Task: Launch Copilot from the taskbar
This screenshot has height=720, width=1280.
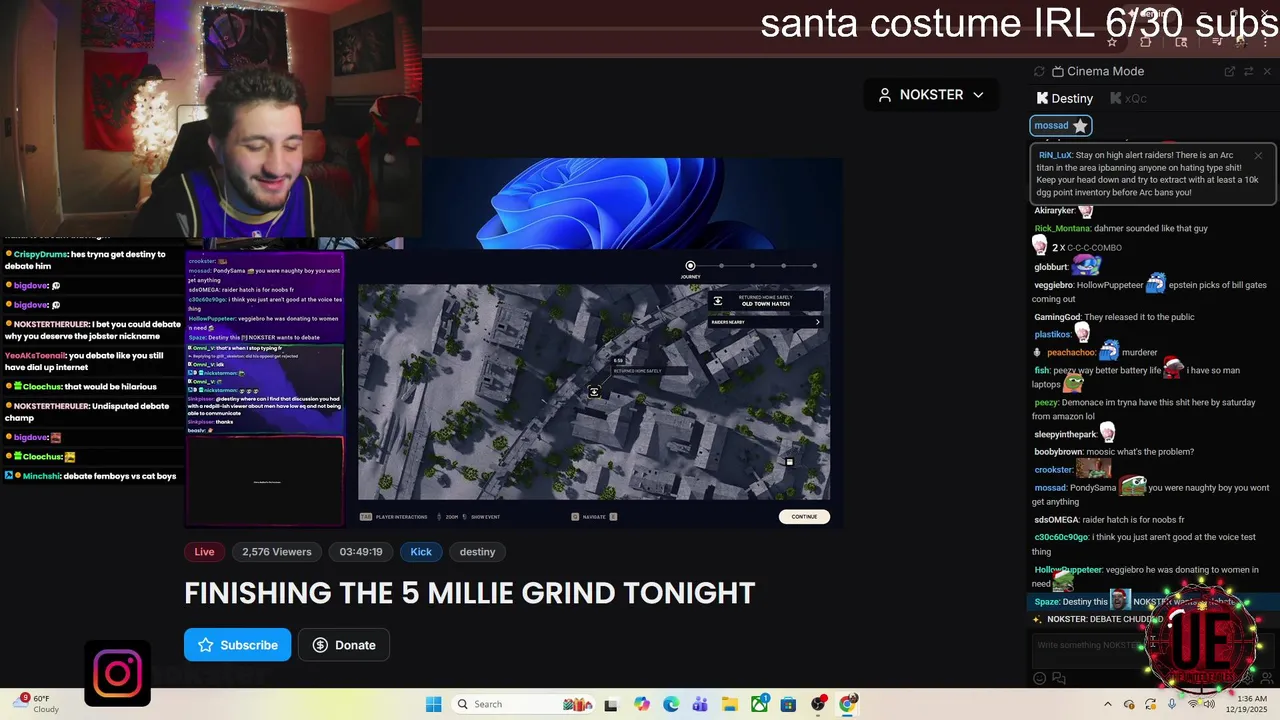Action: click(x=642, y=704)
